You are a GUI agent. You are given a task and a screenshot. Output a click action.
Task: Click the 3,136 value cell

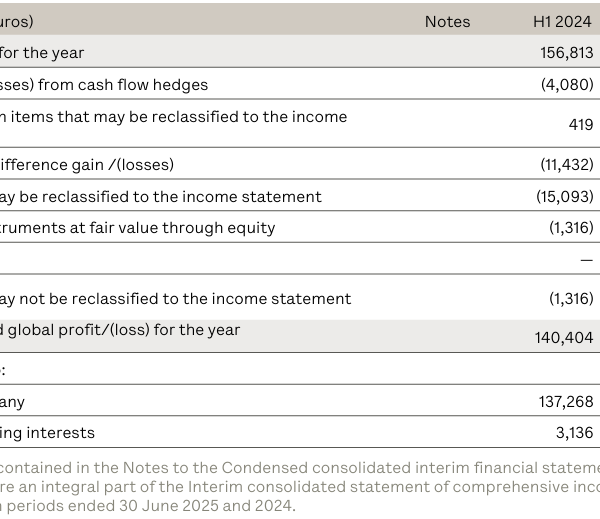tap(573, 433)
